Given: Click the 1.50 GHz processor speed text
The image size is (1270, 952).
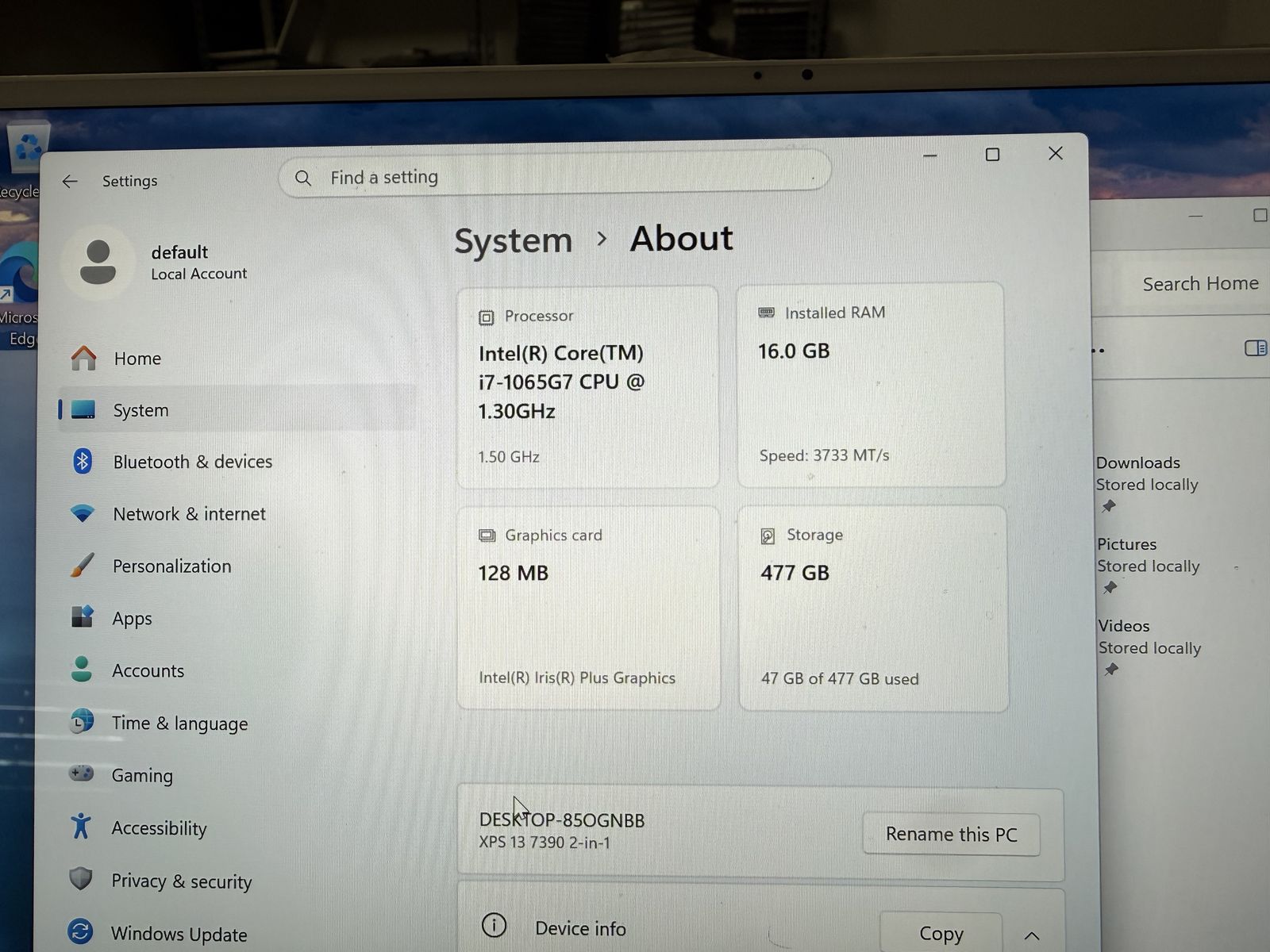Looking at the screenshot, I should tap(509, 457).
